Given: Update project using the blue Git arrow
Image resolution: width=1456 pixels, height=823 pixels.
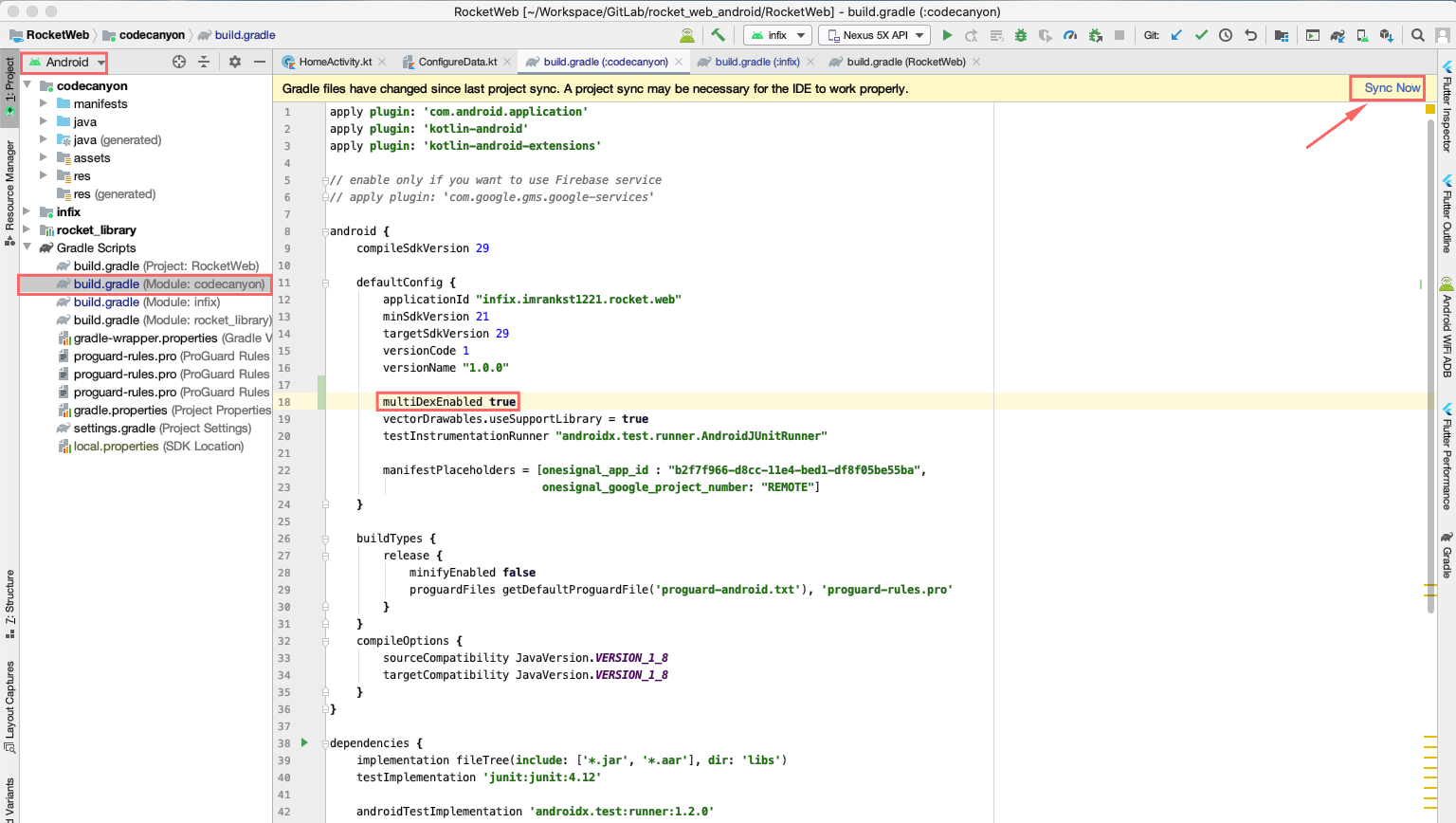Looking at the screenshot, I should click(x=1176, y=34).
